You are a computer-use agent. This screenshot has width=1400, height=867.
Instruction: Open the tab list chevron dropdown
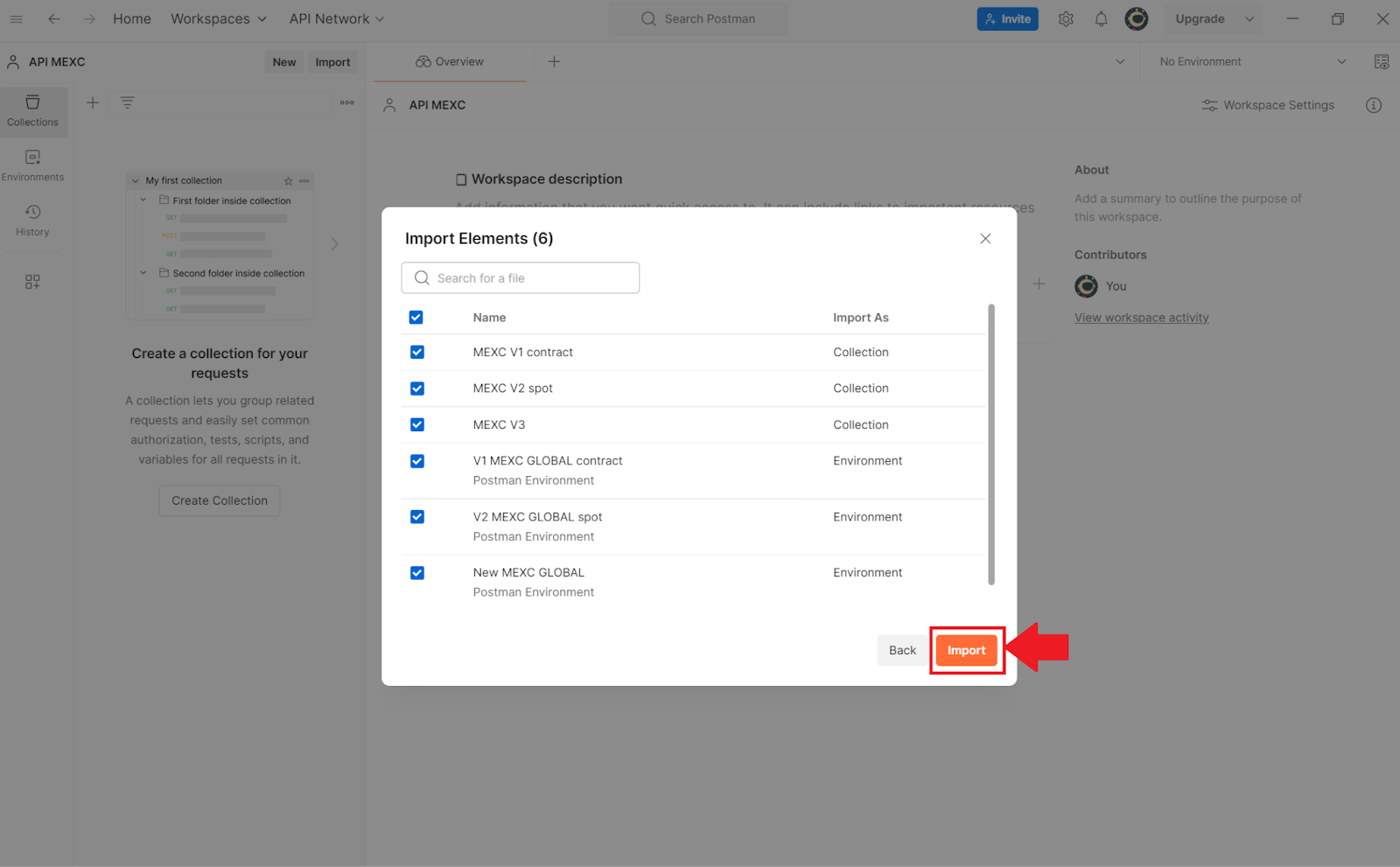coord(1120,61)
